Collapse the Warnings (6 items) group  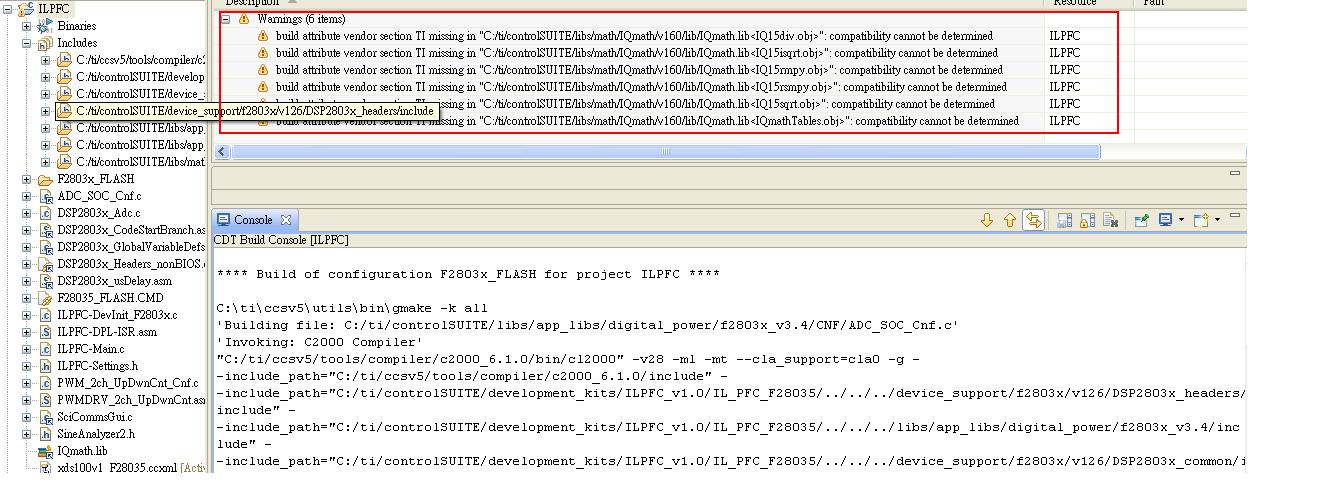click(x=226, y=19)
